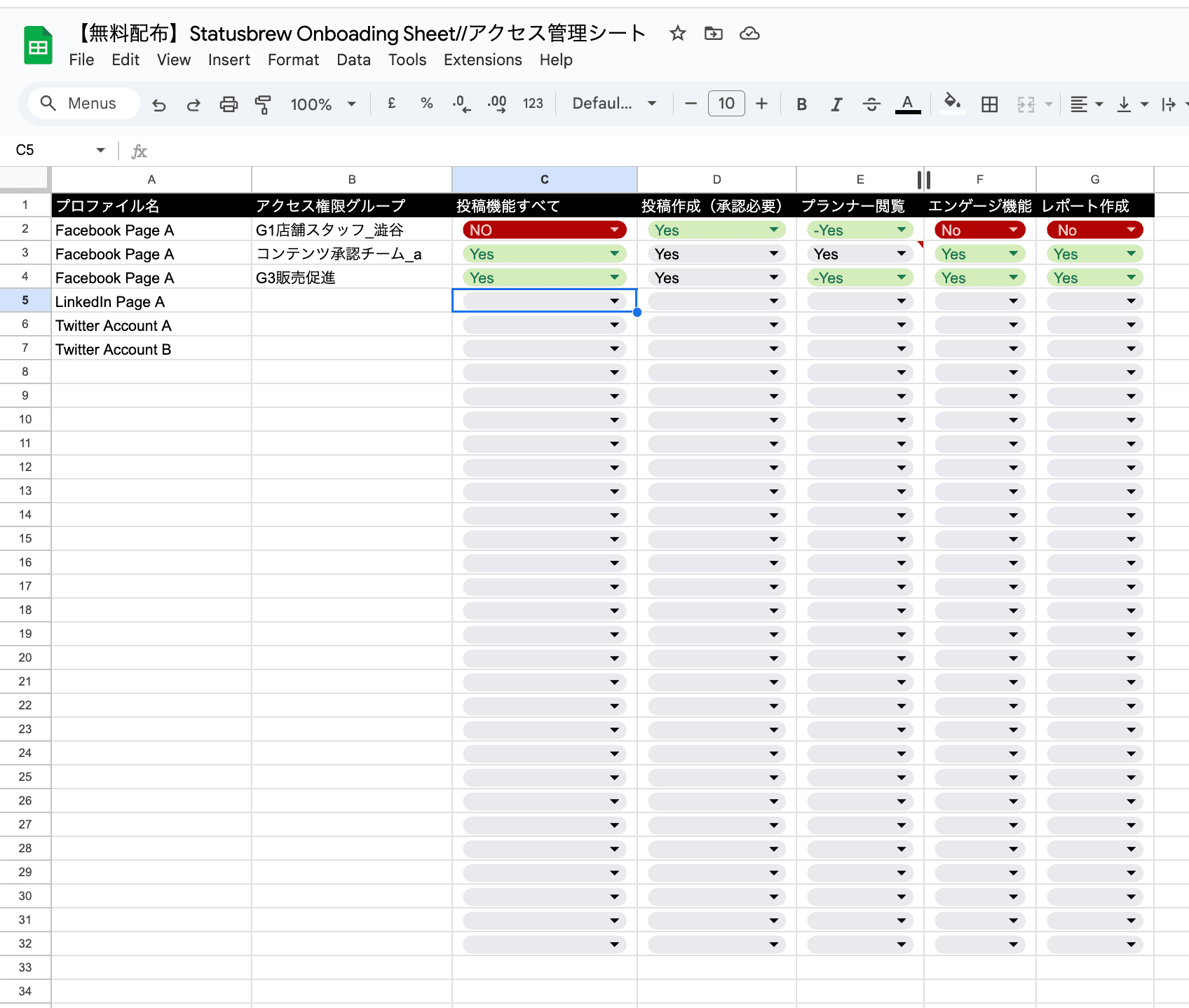Toggle strikethrough formatting
The height and width of the screenshot is (1008, 1189).
pyautogui.click(x=871, y=104)
